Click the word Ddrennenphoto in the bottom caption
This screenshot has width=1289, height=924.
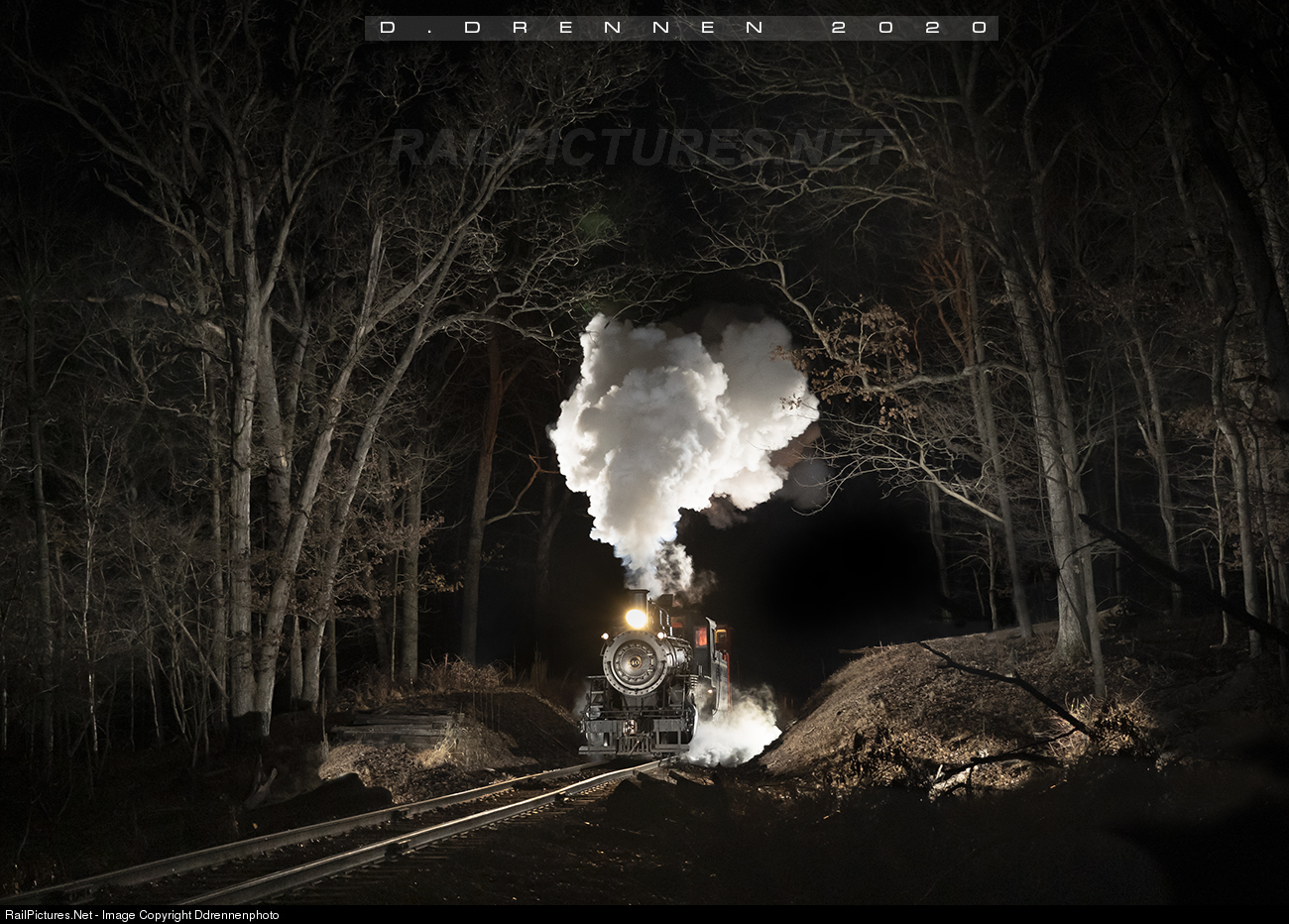coord(236,915)
